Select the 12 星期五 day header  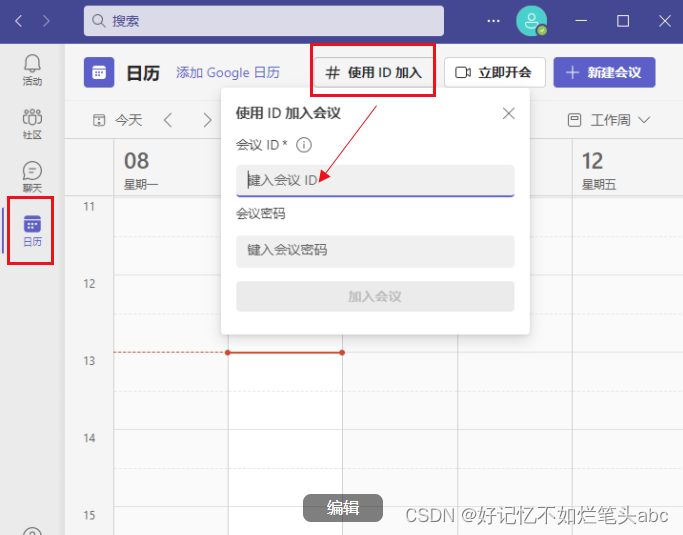627,170
